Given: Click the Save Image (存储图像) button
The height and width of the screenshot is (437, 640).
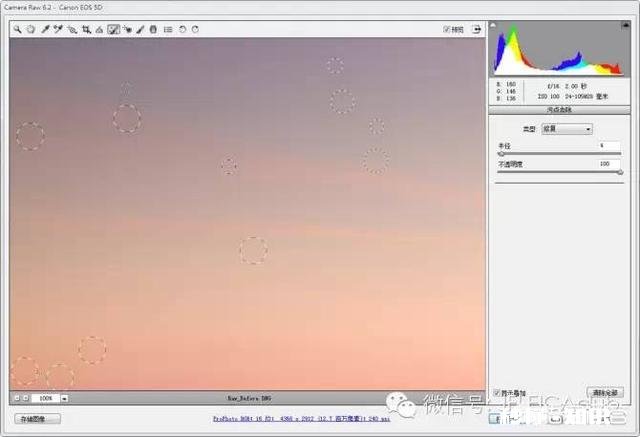Looking at the screenshot, I should click(x=38, y=419).
